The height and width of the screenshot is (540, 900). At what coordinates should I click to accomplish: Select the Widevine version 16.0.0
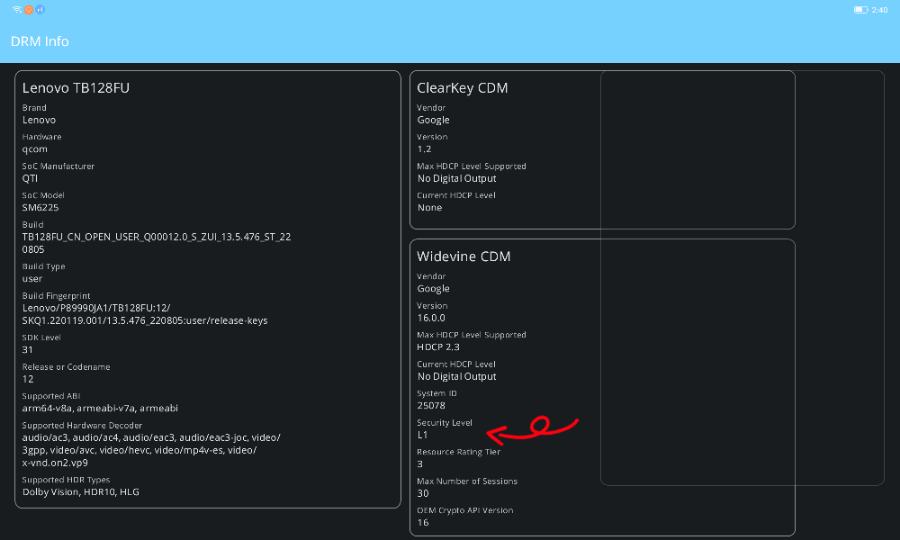[x=431, y=318]
